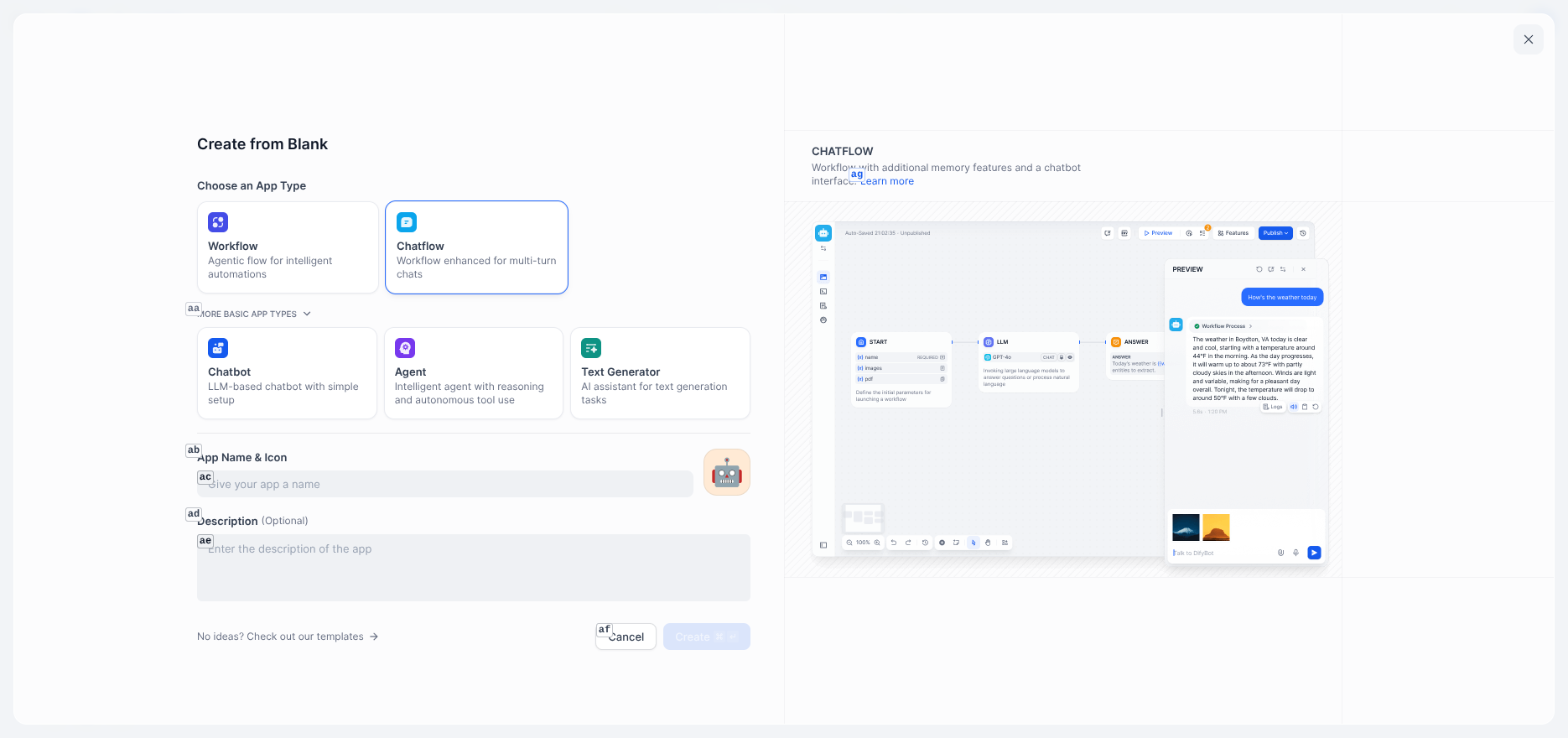Click into the description text area
1568x738 pixels.
coord(473,568)
